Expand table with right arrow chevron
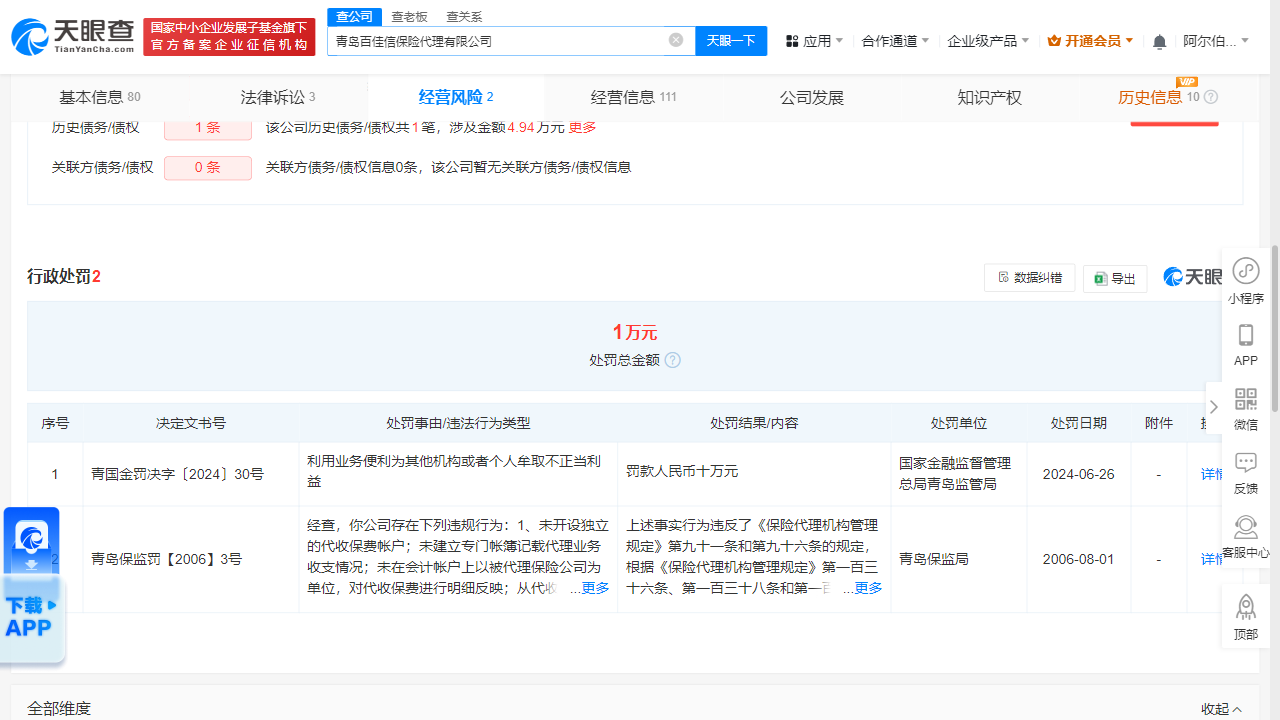The width and height of the screenshot is (1280, 720). [1214, 407]
